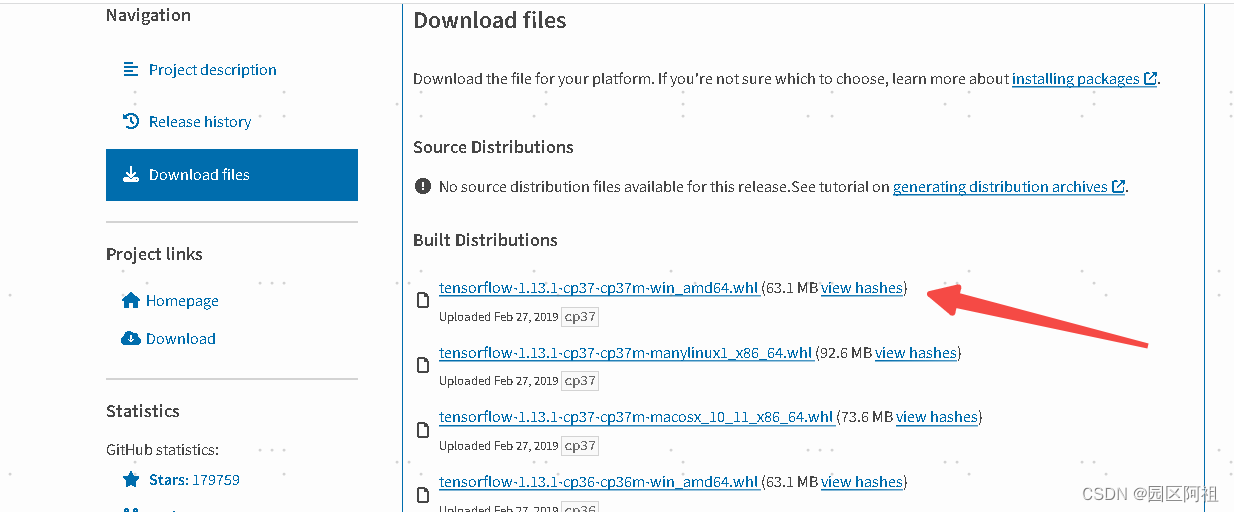Viewport: 1234px width, 512px height.
Task: Click the GitHub statistics label
Action: pos(162,450)
